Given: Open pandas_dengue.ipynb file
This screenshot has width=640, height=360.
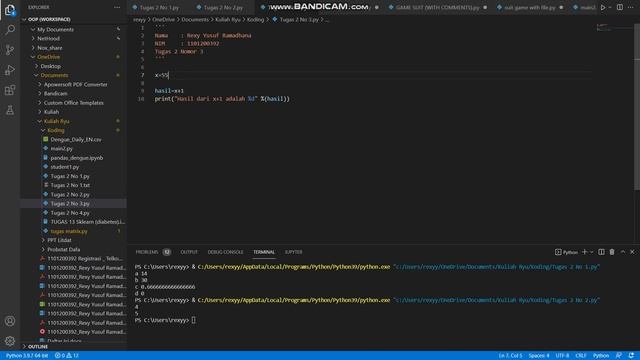Looking at the screenshot, I should point(73,158).
